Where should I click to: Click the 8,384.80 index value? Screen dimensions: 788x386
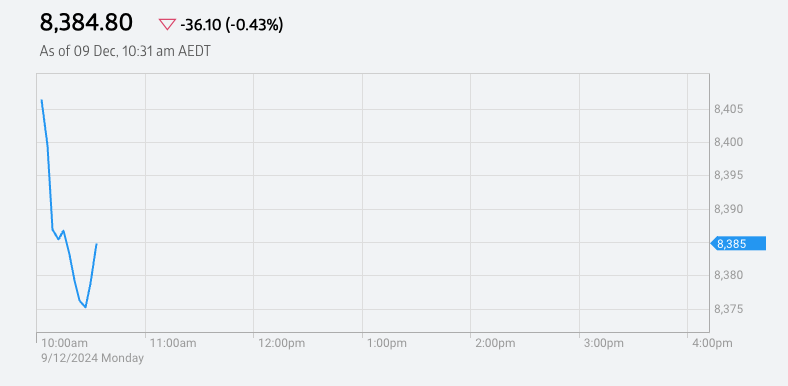86,23
